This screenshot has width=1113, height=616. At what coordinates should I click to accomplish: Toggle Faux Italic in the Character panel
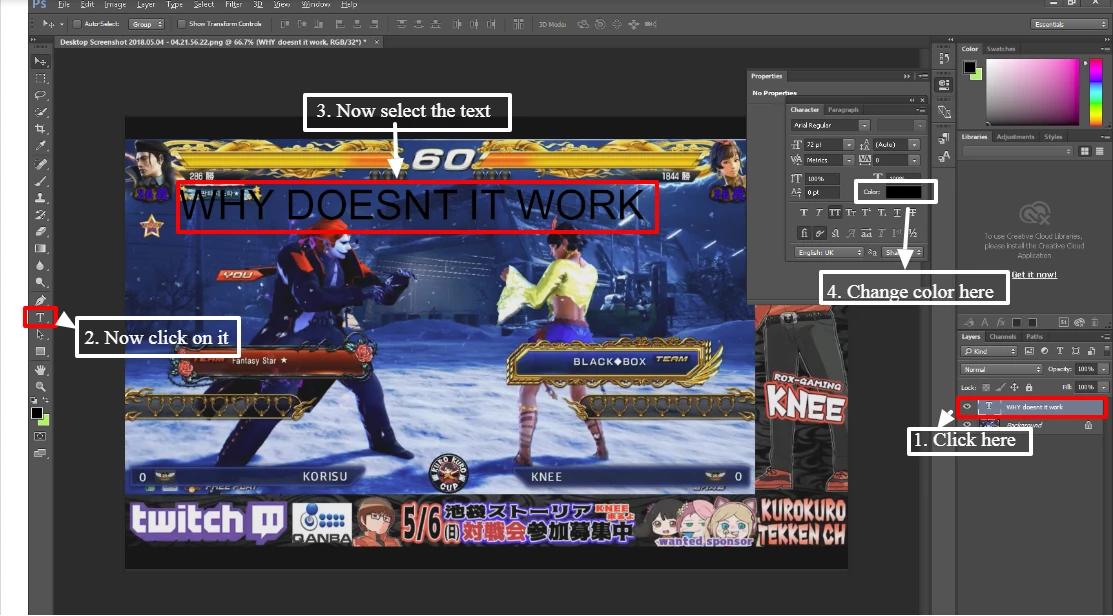tap(819, 213)
